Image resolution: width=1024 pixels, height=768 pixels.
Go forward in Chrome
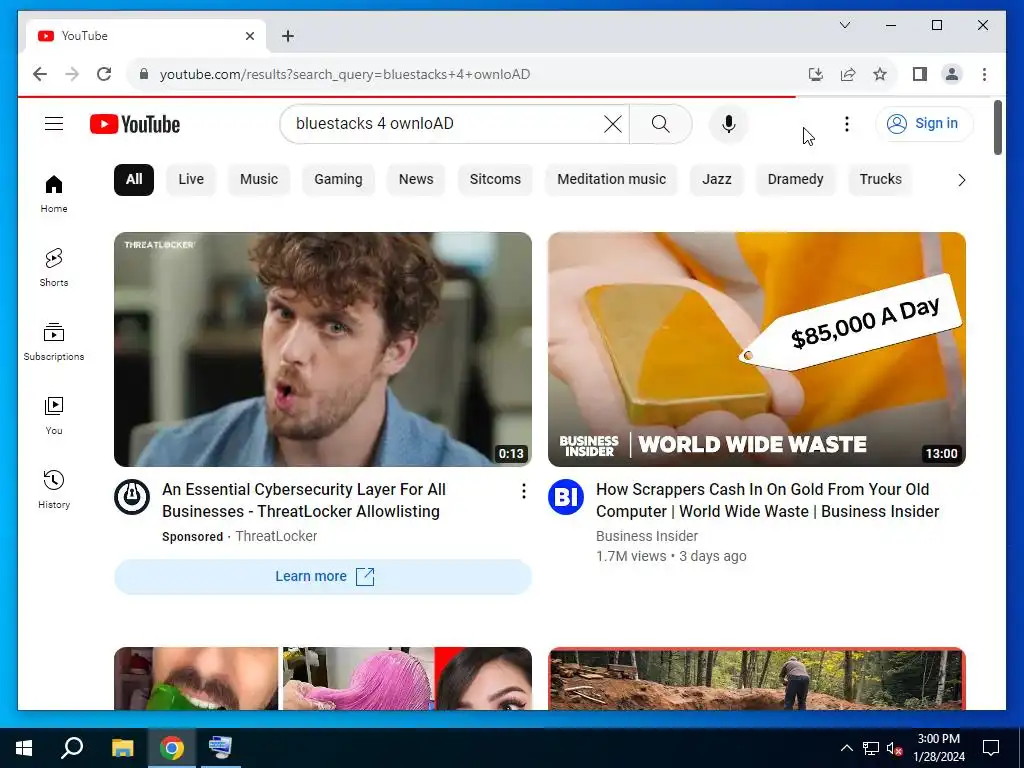coord(72,74)
